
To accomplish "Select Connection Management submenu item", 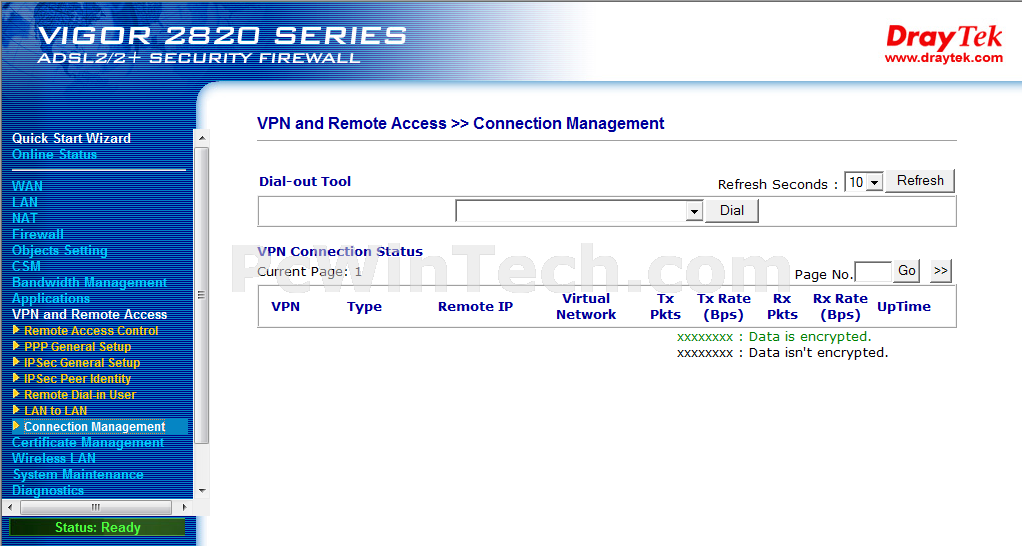I will (x=95, y=427).
